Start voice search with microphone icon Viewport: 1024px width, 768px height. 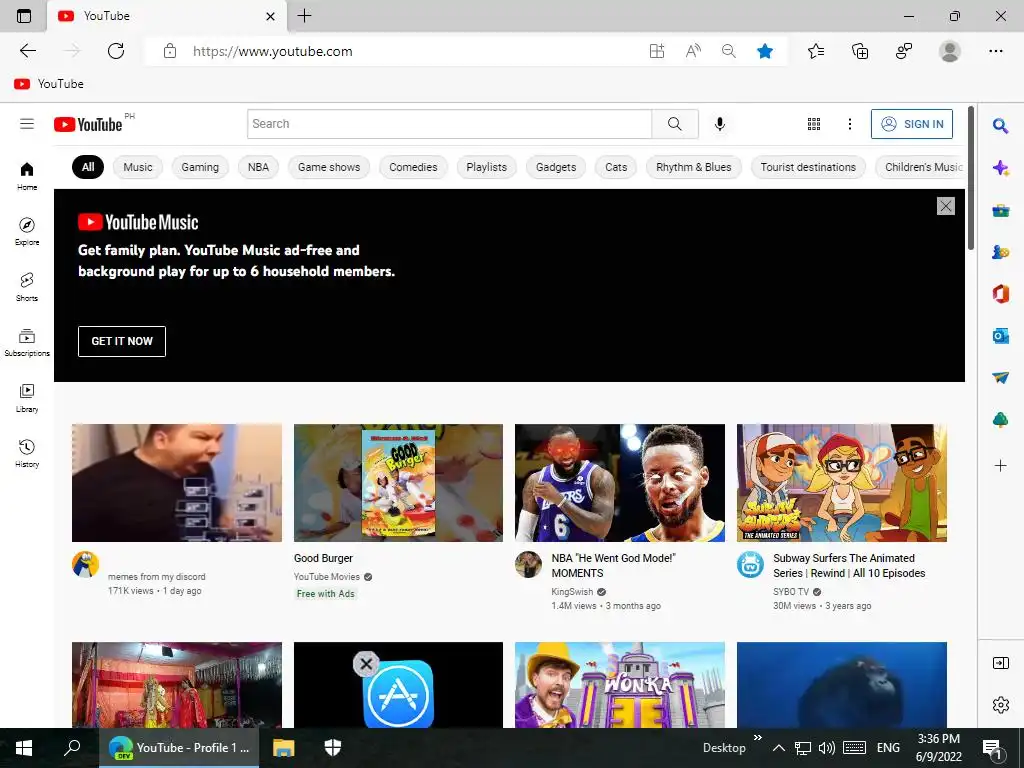click(x=719, y=124)
